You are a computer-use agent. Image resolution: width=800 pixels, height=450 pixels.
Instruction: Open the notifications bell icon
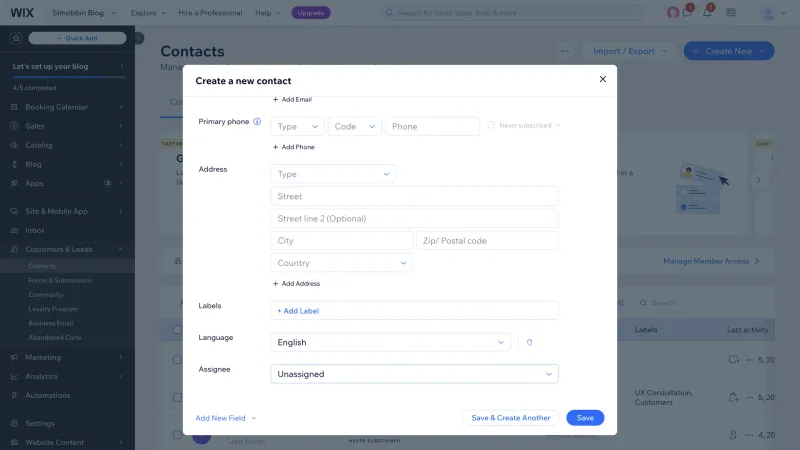click(707, 12)
